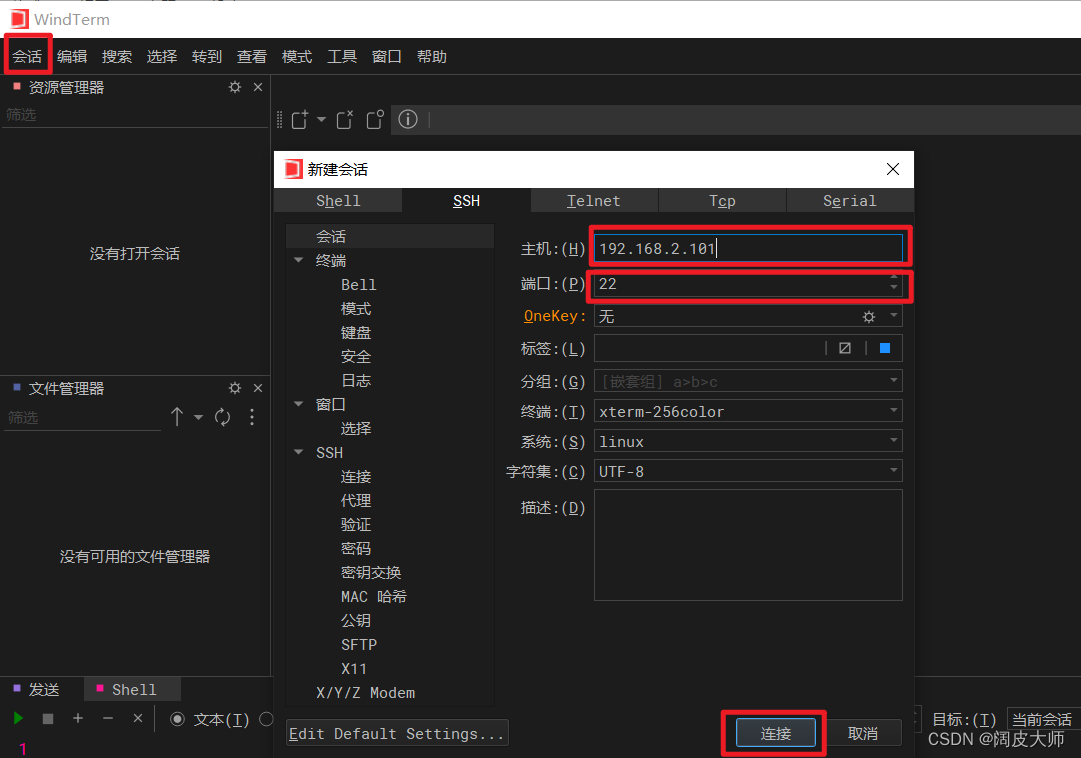
Task: Click the duplicate session toolbar icon
Action: (375, 120)
